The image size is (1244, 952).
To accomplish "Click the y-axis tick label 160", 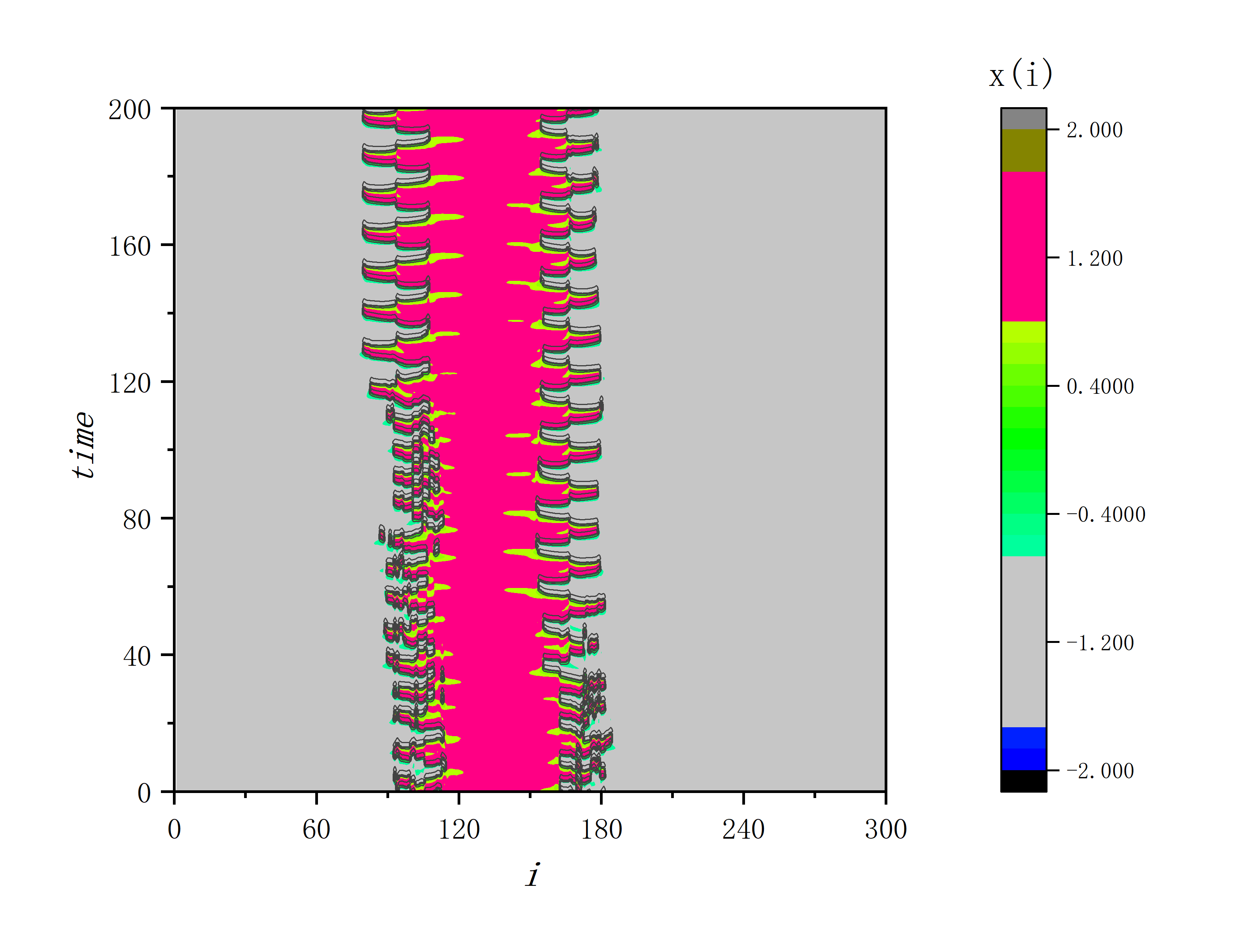I will tap(130, 246).
